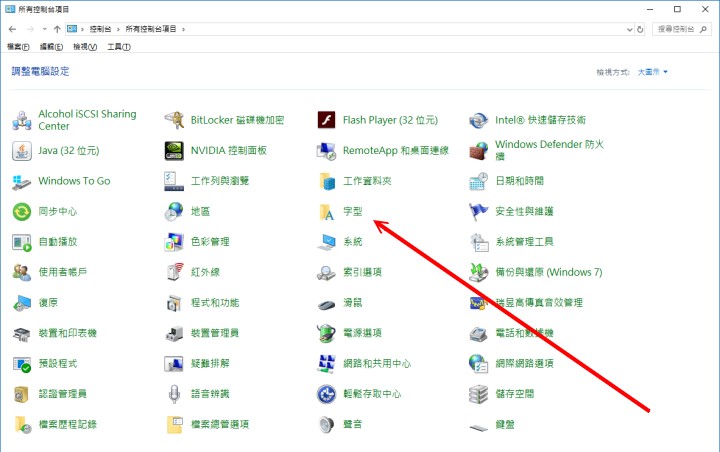Open the 語音辨識 microphone icon
The width and height of the screenshot is (720, 452).
coord(174,394)
